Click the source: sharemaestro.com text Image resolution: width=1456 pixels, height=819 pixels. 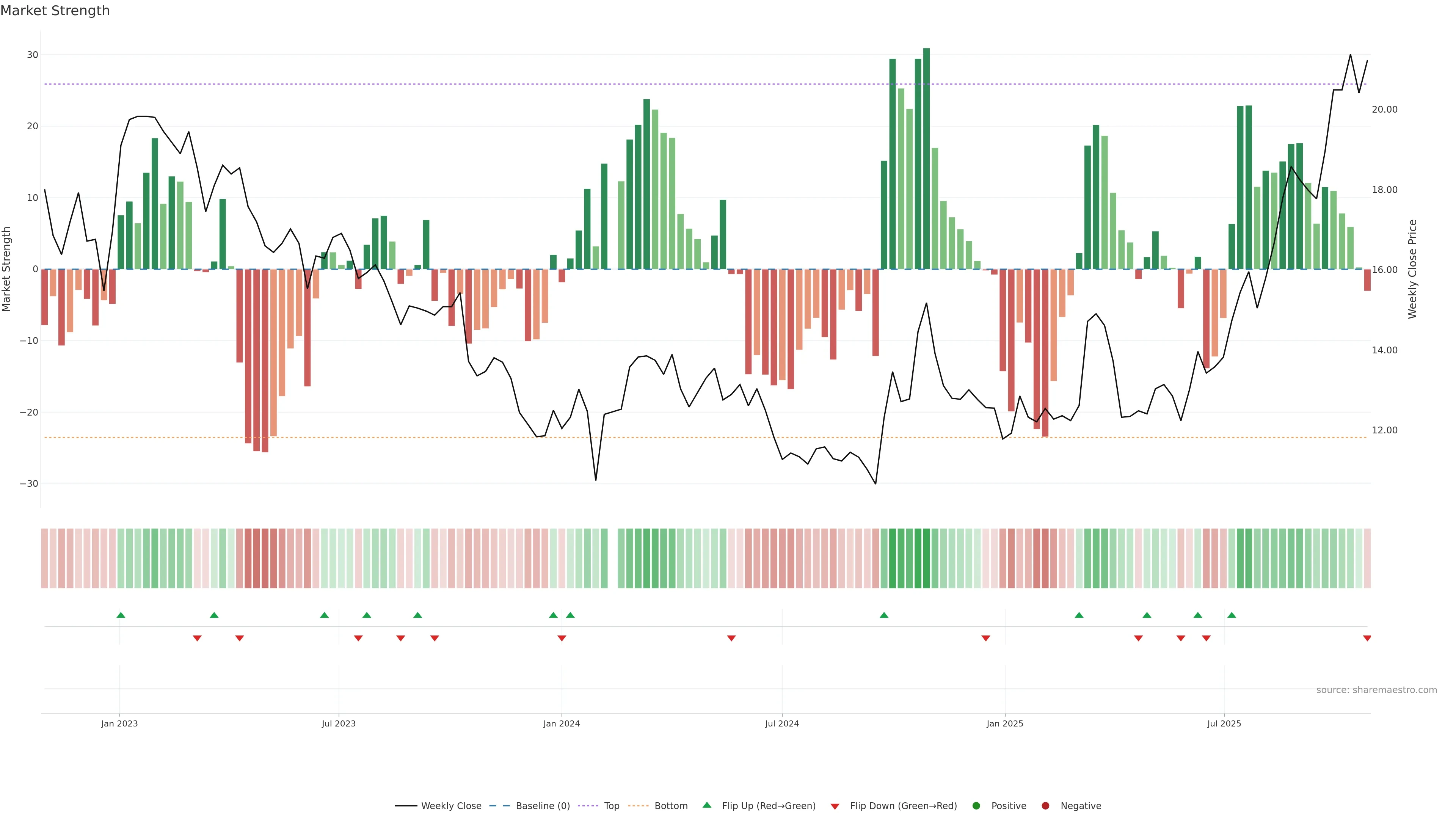(x=1376, y=690)
